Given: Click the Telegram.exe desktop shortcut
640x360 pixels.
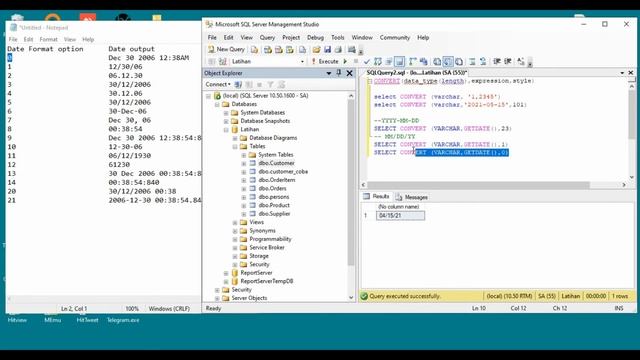Looking at the screenshot, I should click(x=123, y=320).
